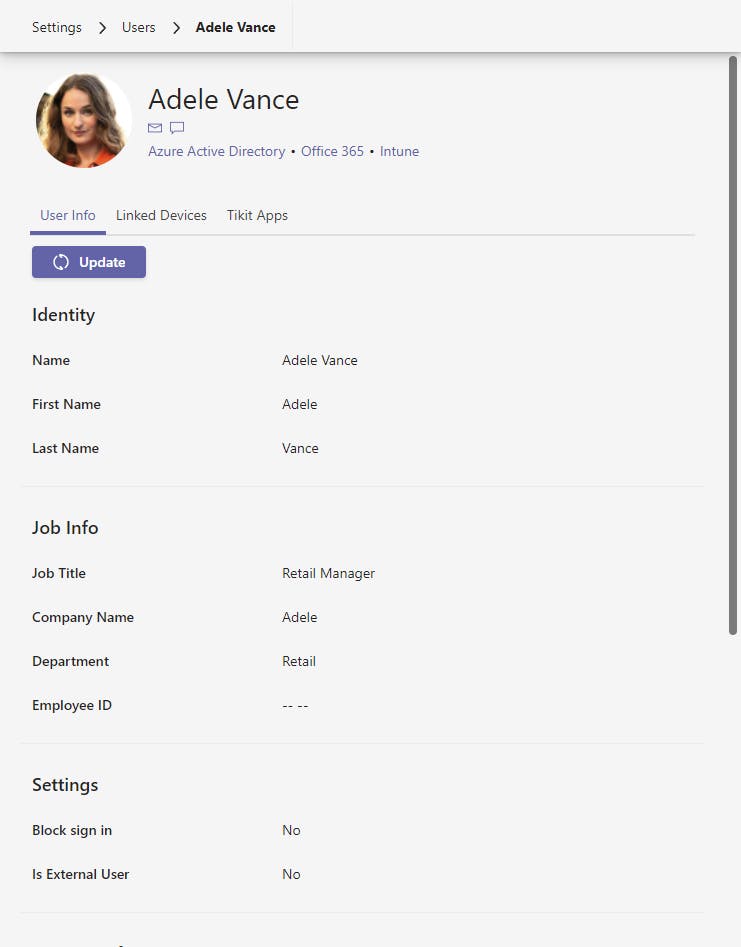Click Adele Vance breadcrumb entry
741x947 pixels.
tap(236, 27)
